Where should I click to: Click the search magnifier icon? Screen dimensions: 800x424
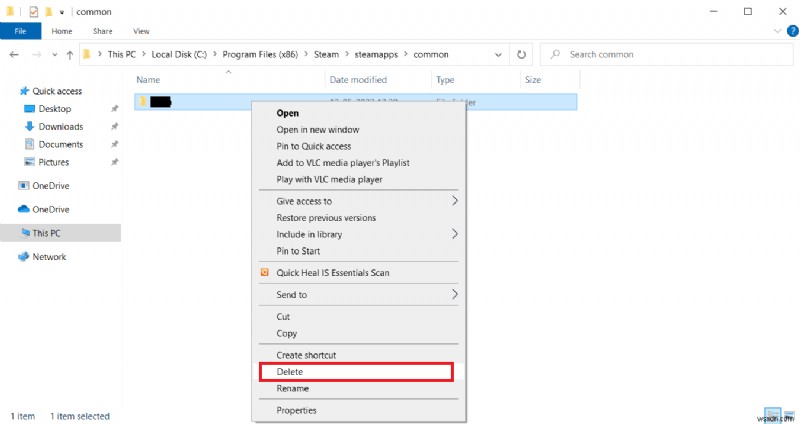click(555, 54)
